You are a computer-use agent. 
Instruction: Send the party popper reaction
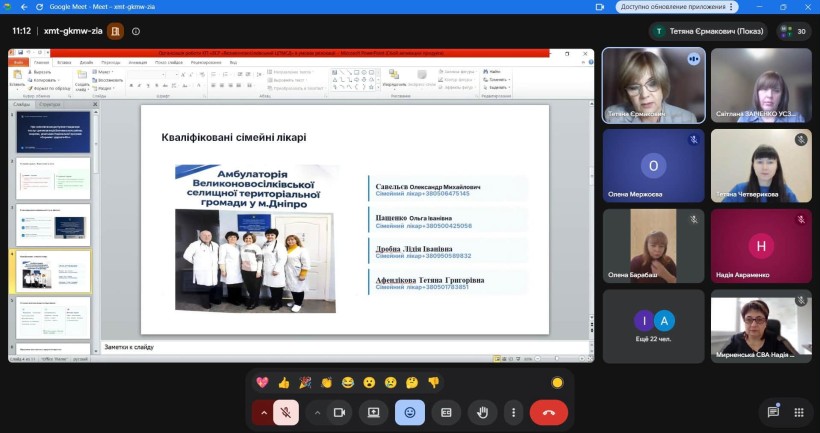pos(305,383)
